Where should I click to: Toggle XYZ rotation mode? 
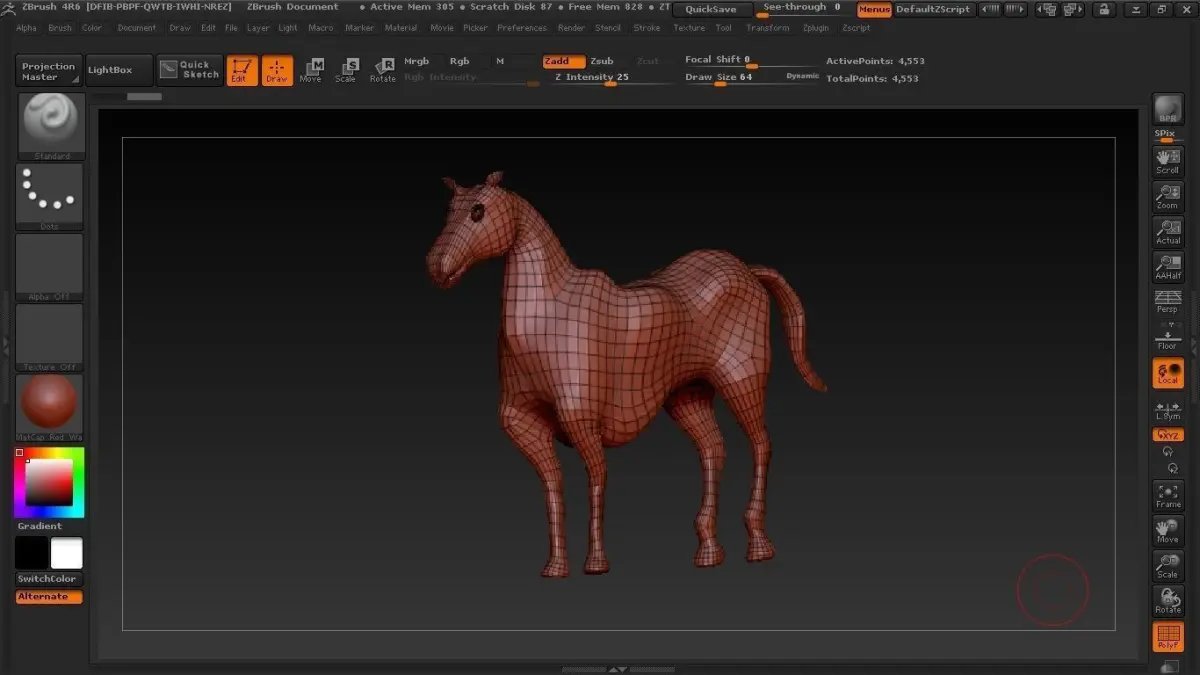click(1168, 435)
